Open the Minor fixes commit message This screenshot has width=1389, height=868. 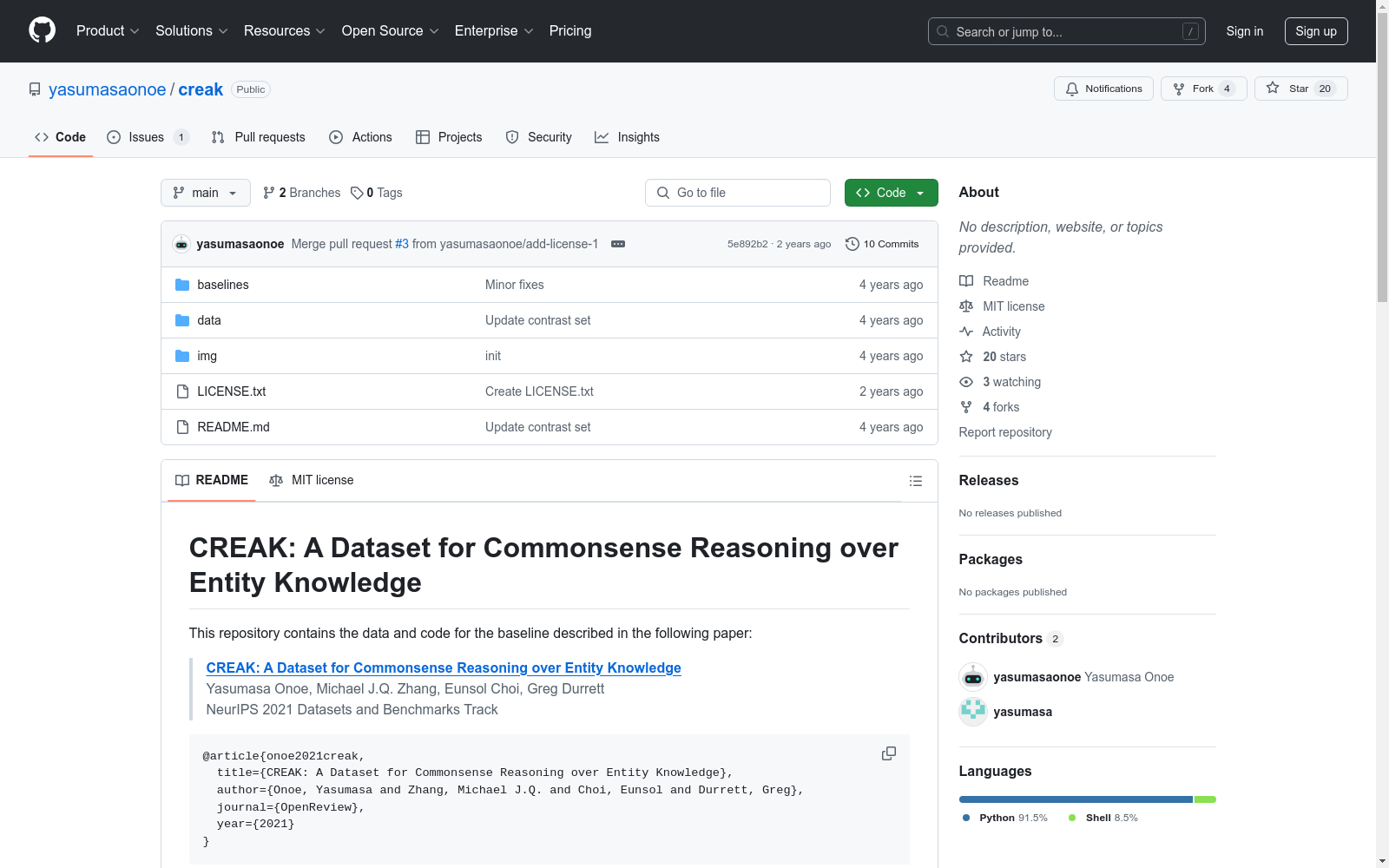click(x=515, y=285)
